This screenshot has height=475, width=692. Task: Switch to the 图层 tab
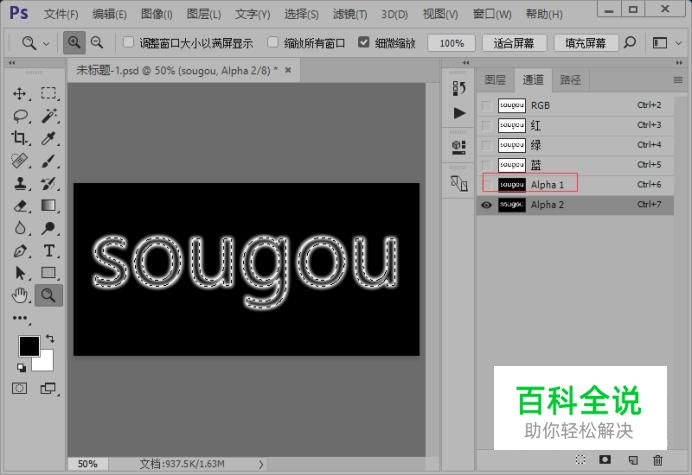point(495,80)
